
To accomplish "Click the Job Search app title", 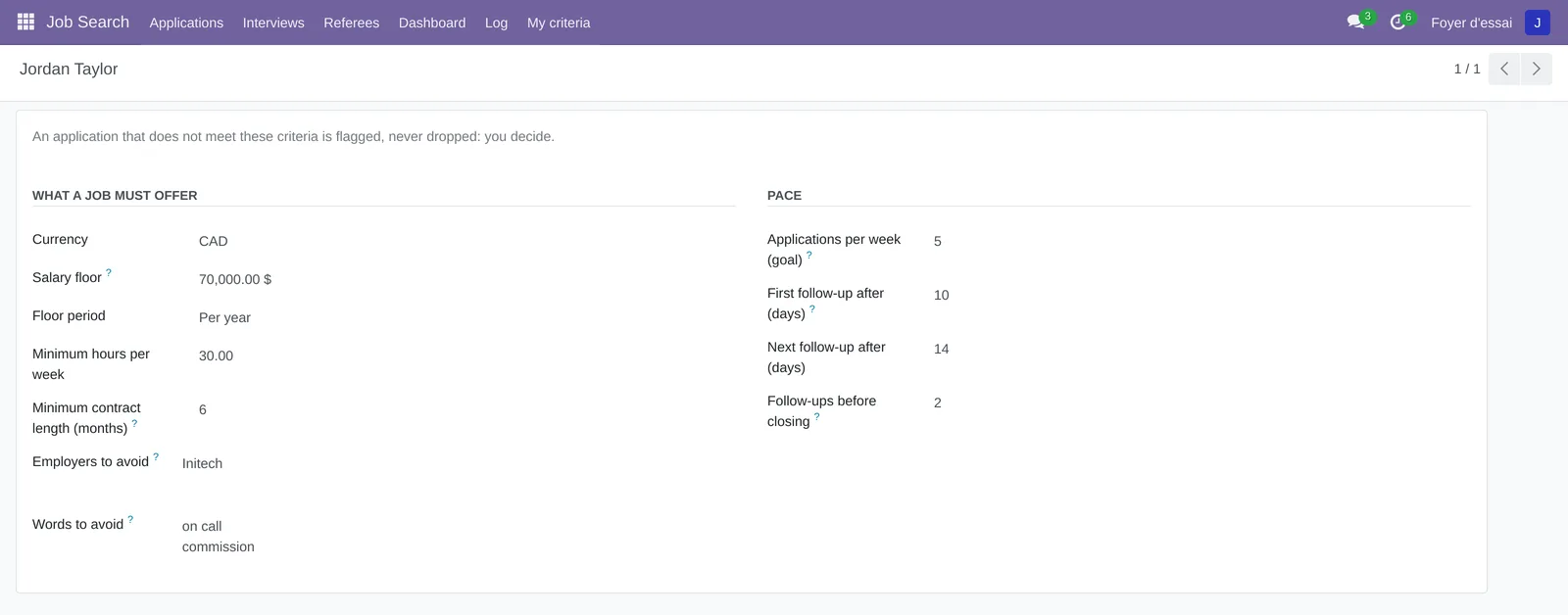I will [88, 22].
